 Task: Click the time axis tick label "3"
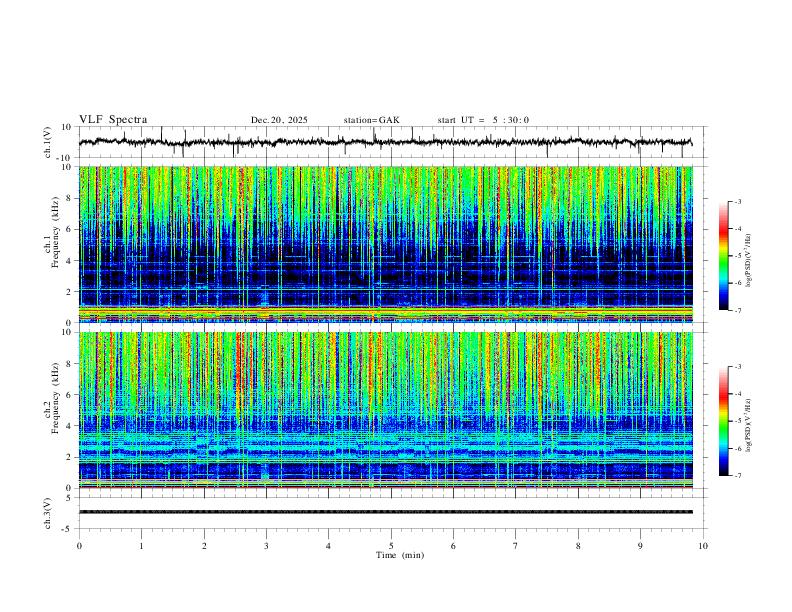click(266, 546)
